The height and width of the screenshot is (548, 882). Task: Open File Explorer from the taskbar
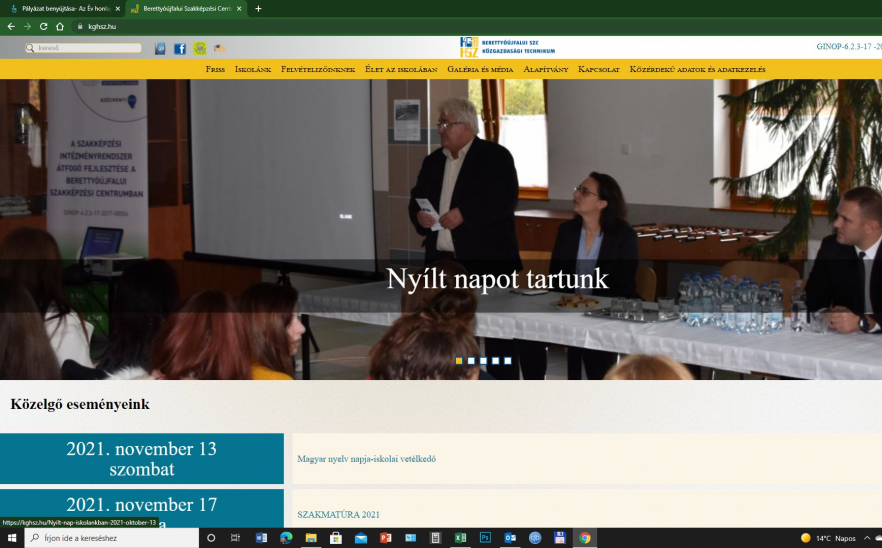[311, 538]
